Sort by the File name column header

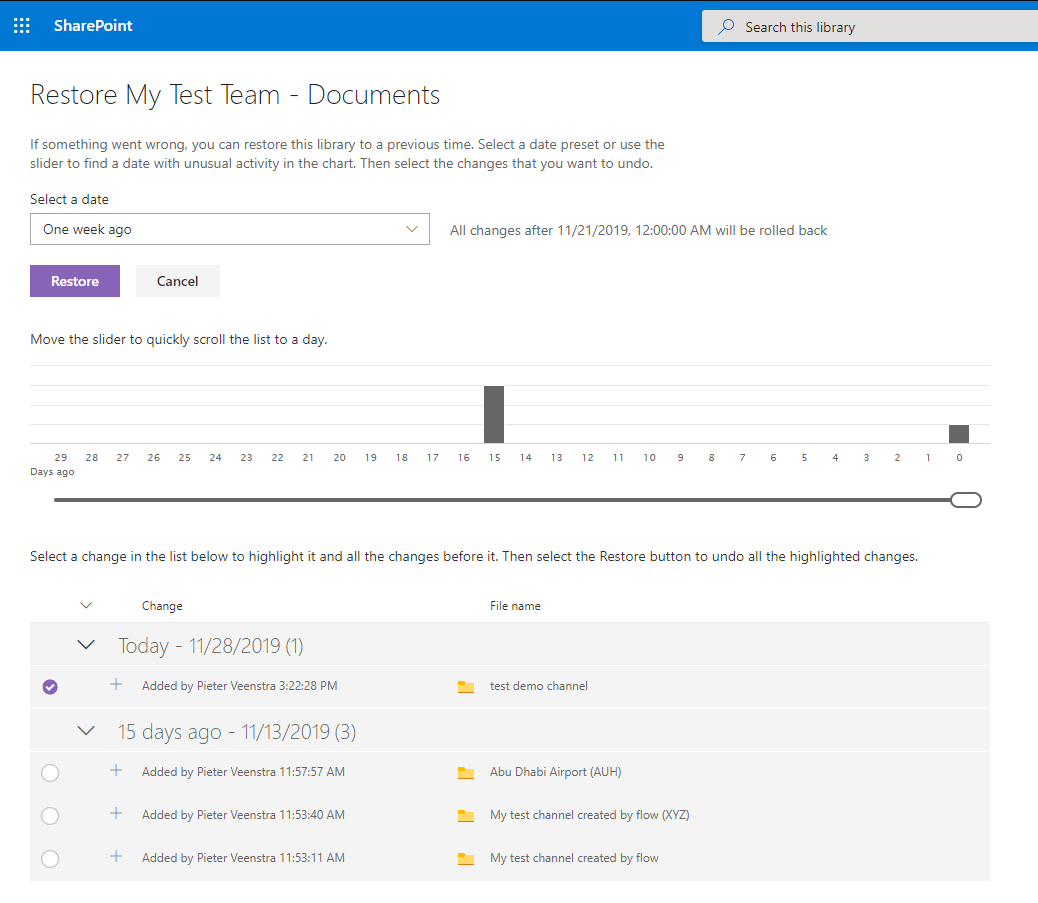pos(515,606)
